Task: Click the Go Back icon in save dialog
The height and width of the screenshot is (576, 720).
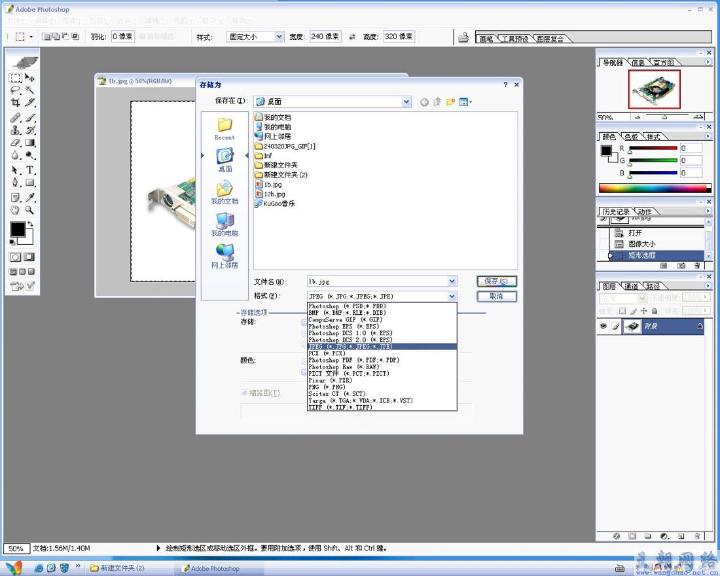Action: click(424, 102)
